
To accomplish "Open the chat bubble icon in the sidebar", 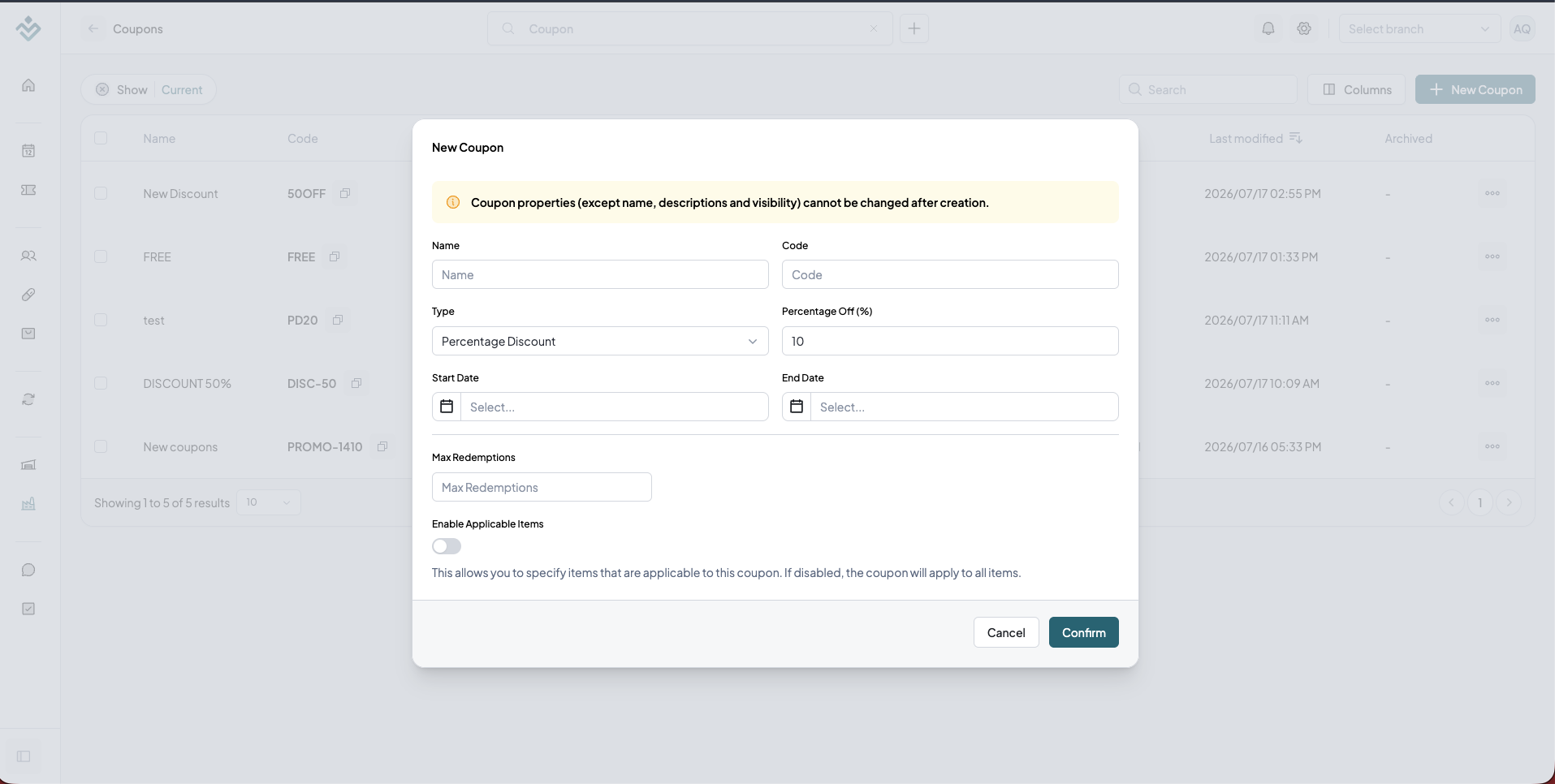I will pos(28,570).
